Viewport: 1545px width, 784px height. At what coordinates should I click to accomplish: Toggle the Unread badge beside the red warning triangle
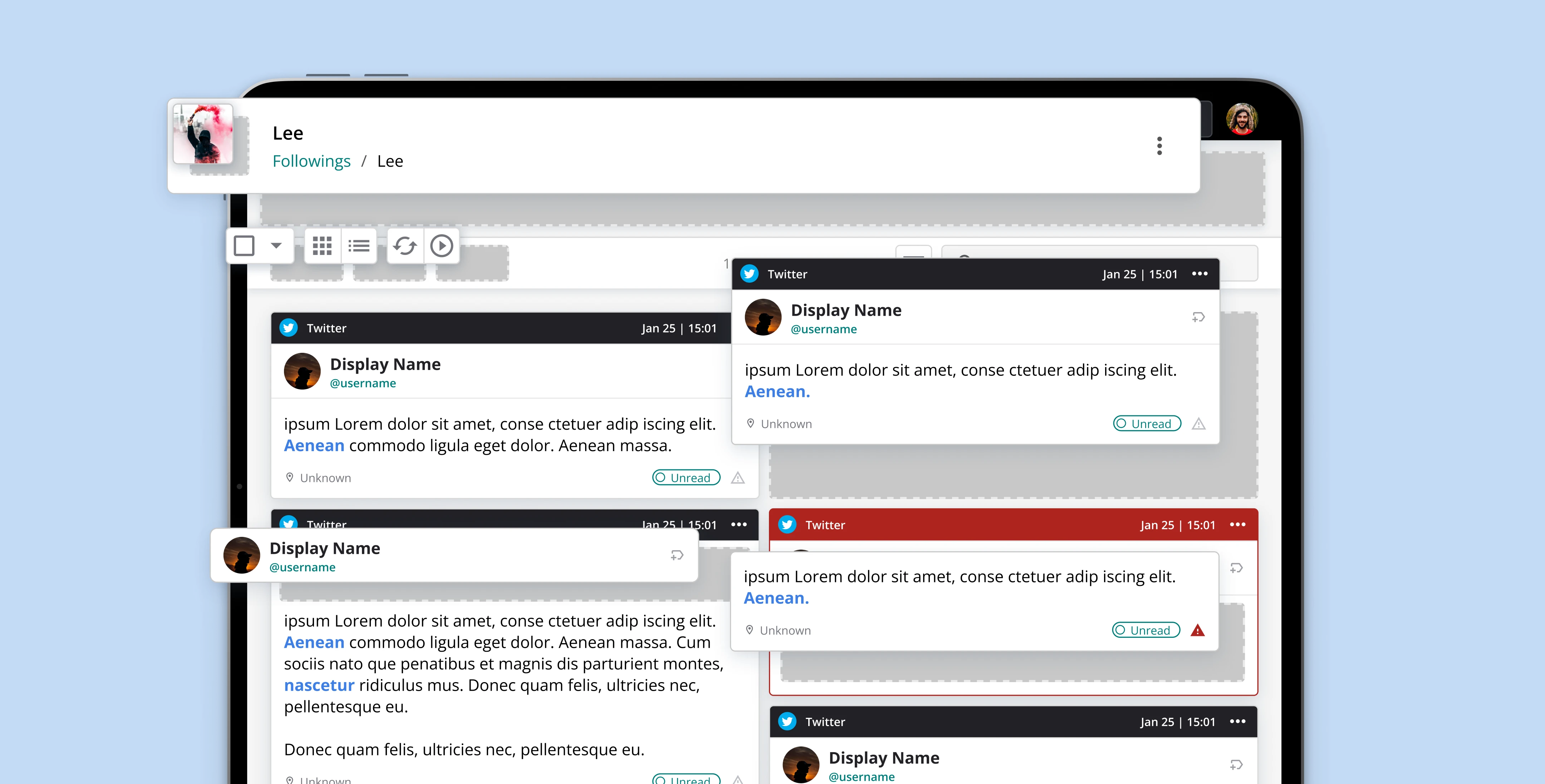(x=1146, y=630)
